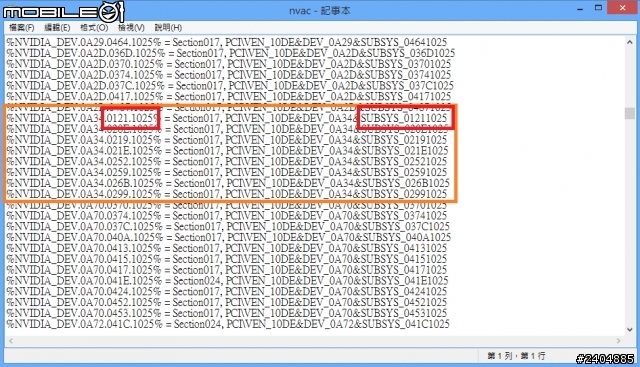Viewport: 640px width, 367px height.
Task: Click the line NVIDIA_DEV.0A34.0252.1025
Action: (227, 162)
